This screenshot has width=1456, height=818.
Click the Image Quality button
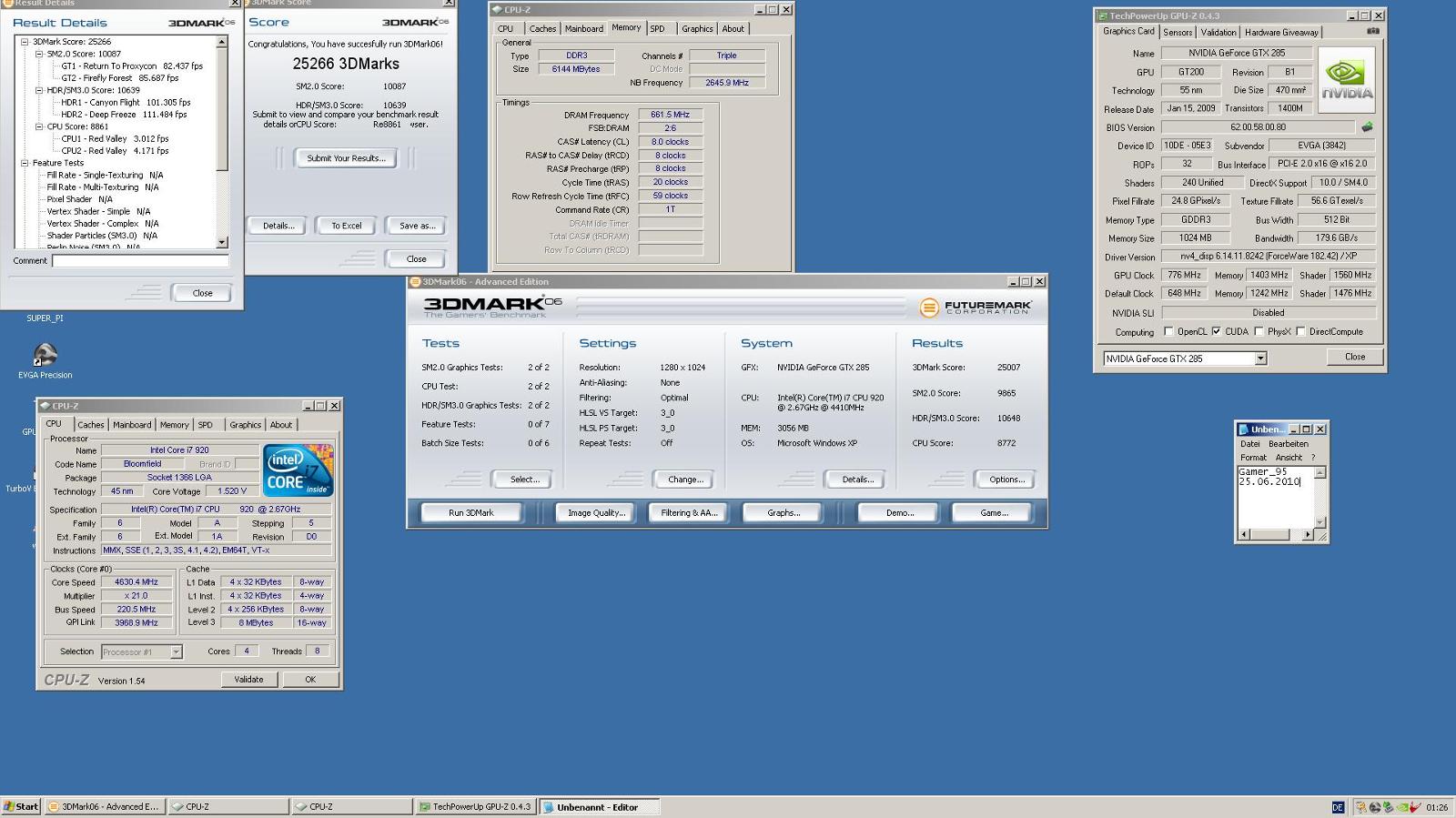click(596, 513)
